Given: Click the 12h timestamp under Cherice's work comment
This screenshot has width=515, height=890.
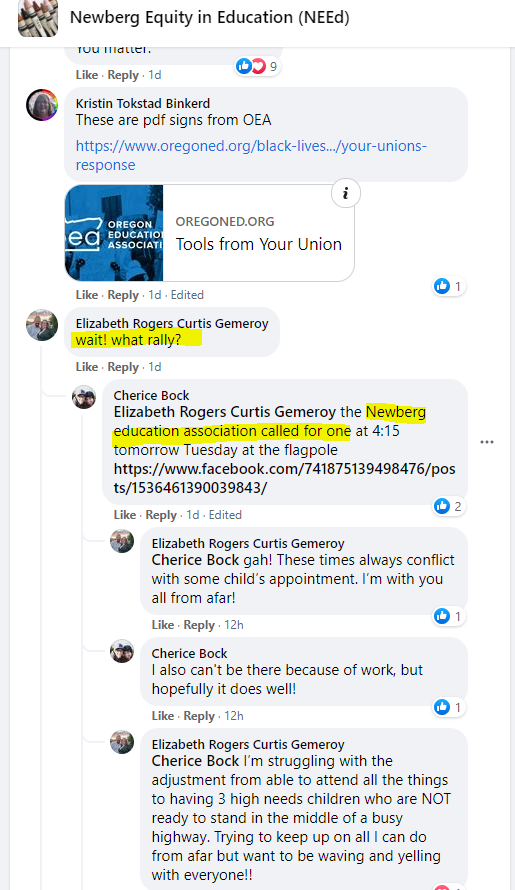Looking at the screenshot, I should pos(234,716).
